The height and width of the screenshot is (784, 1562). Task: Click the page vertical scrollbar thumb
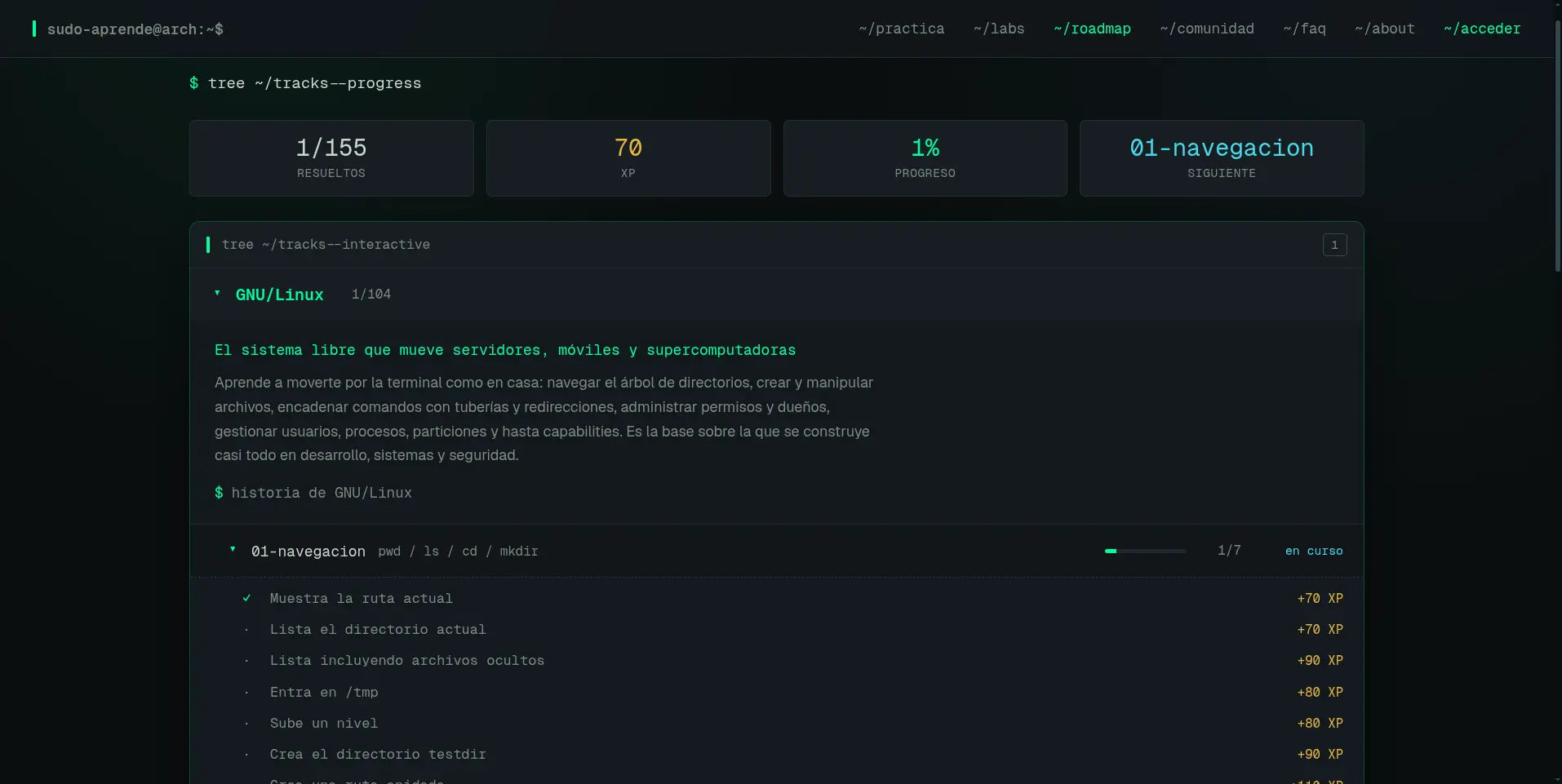[x=1557, y=147]
